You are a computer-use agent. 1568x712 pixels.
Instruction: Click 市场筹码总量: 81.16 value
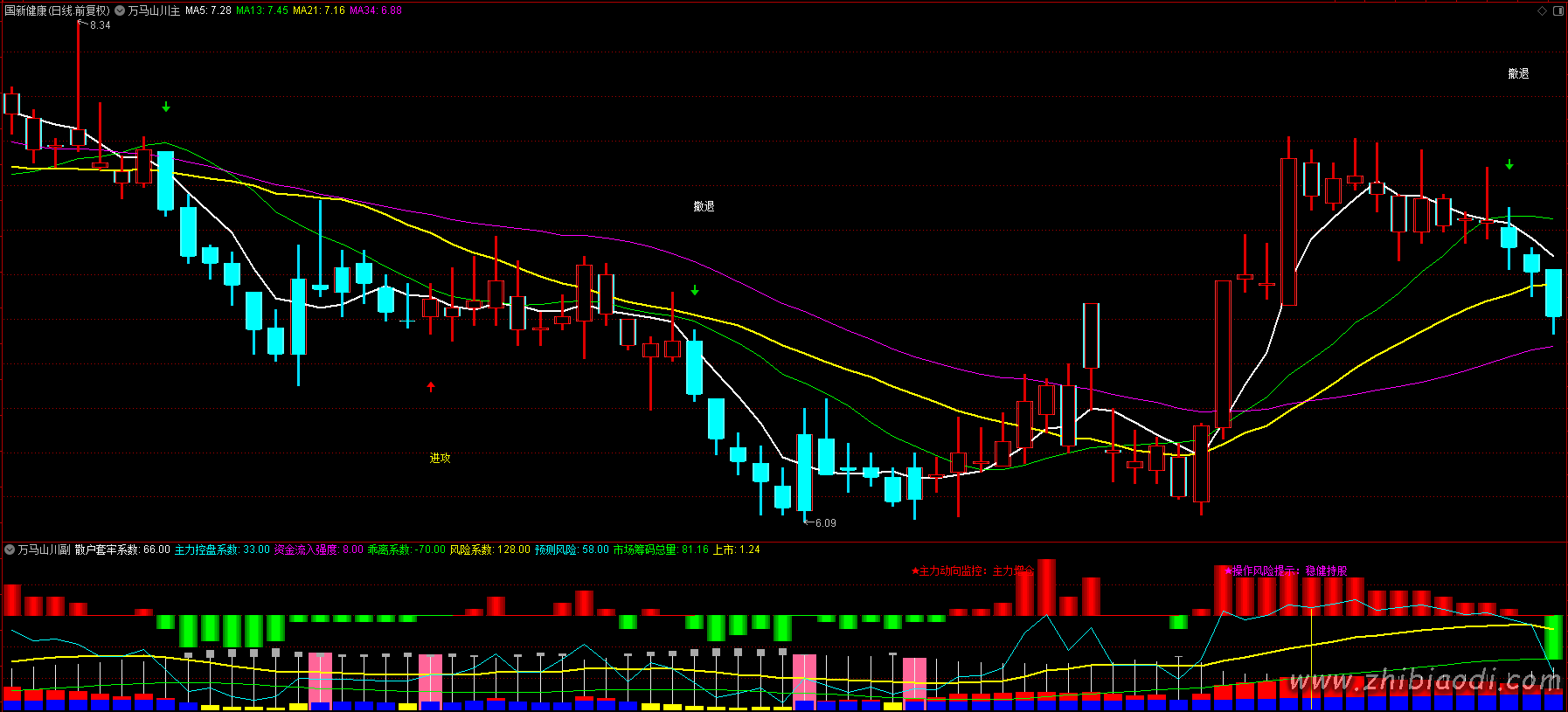coord(661,550)
